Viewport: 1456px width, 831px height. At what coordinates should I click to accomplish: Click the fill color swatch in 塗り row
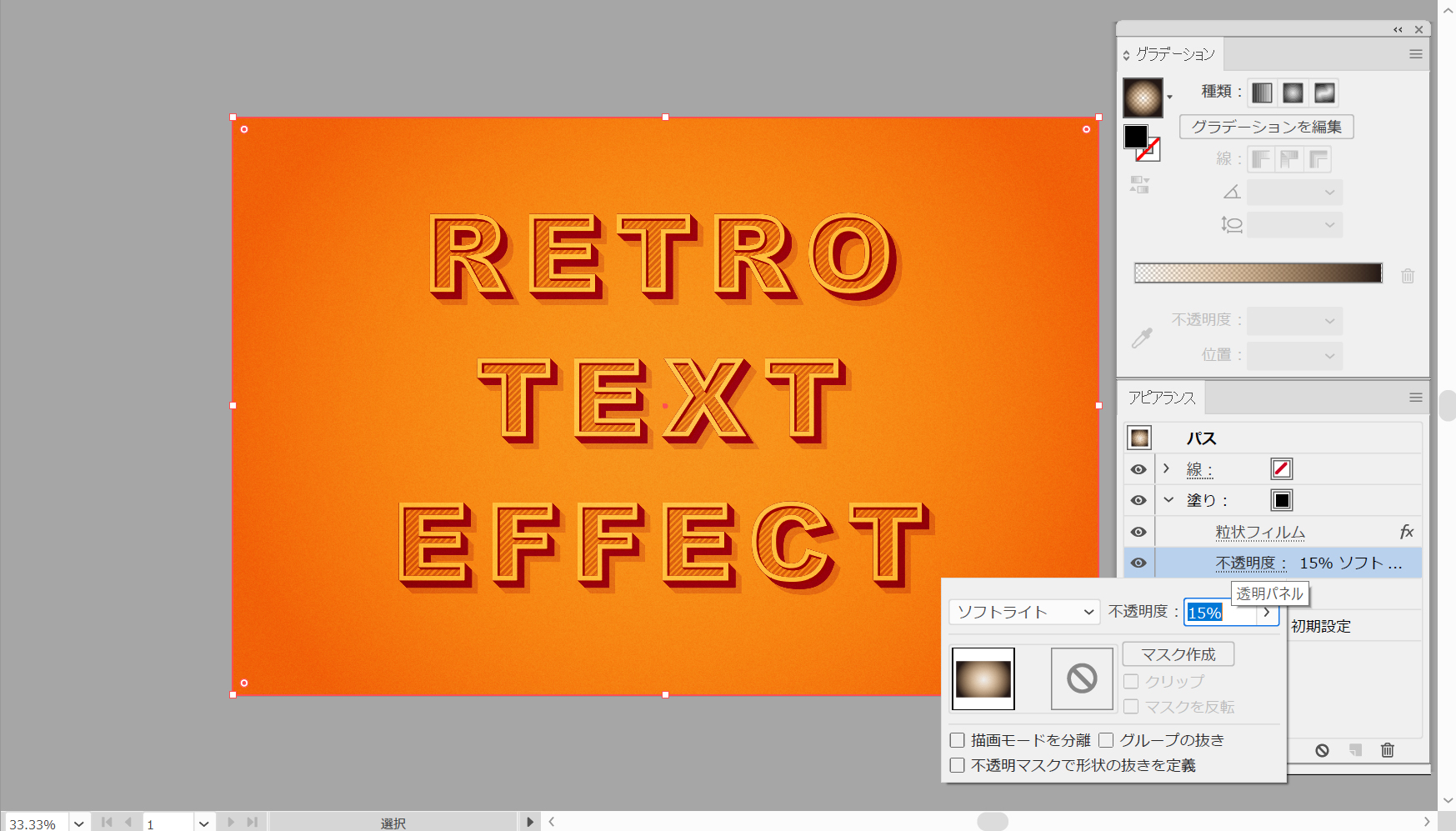coord(1282,500)
